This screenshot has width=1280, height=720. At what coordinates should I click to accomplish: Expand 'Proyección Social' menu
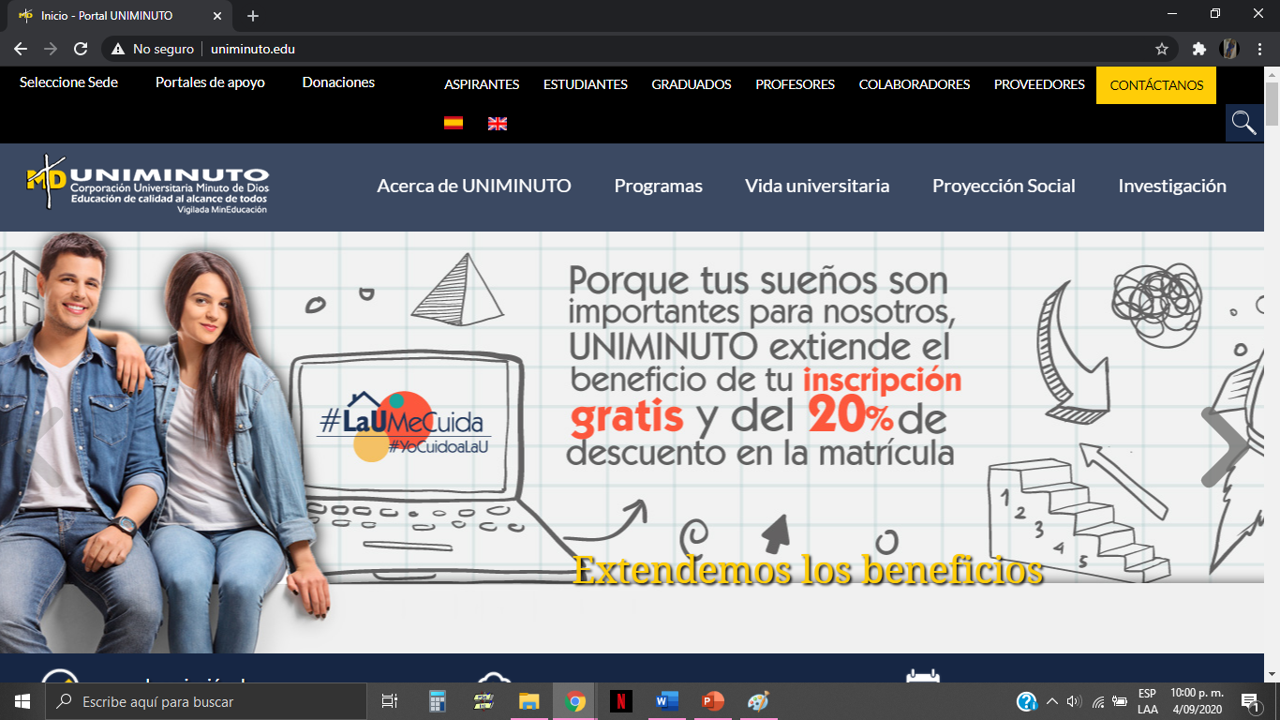click(x=1003, y=186)
